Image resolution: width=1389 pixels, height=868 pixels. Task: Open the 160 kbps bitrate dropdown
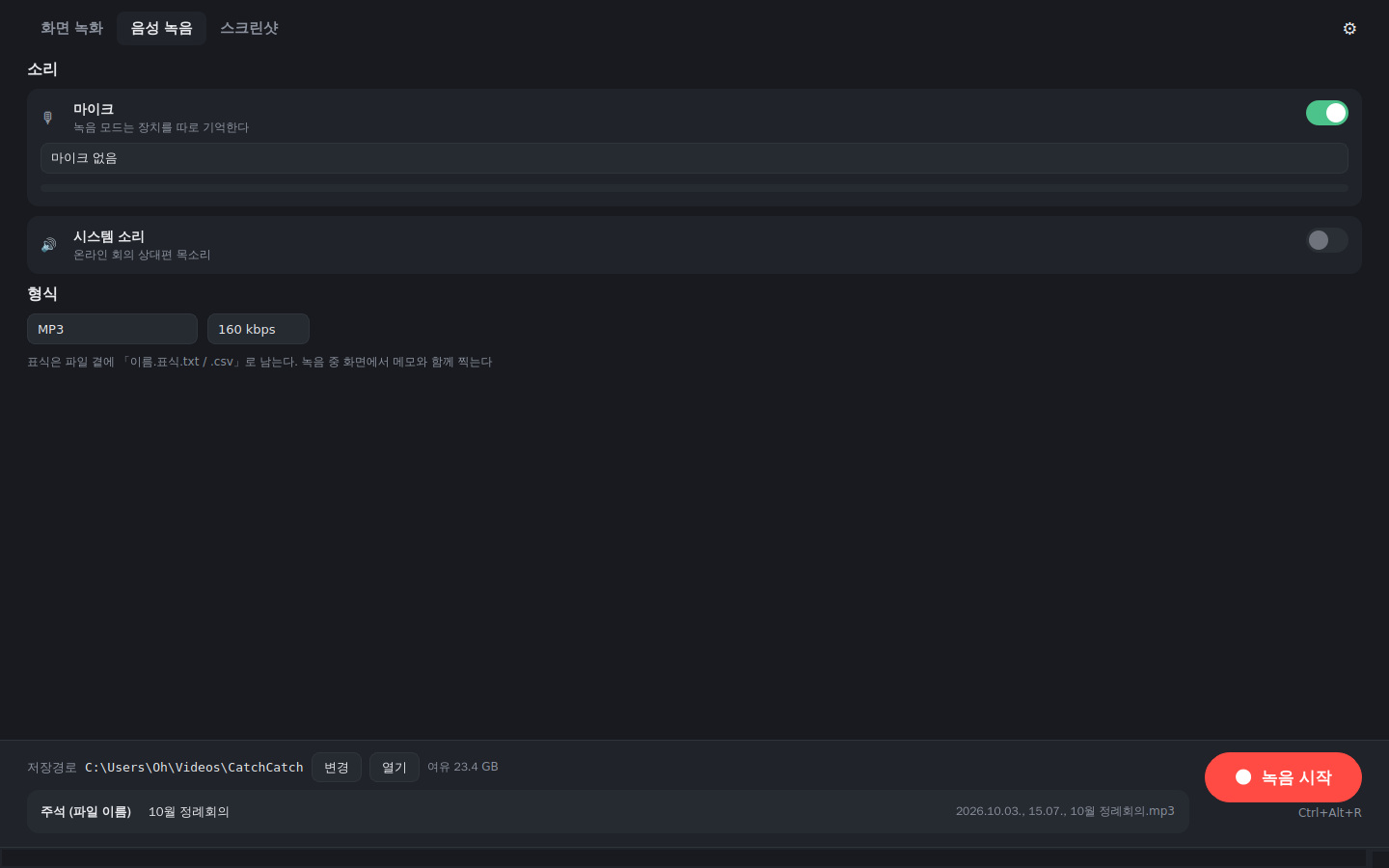pos(259,329)
